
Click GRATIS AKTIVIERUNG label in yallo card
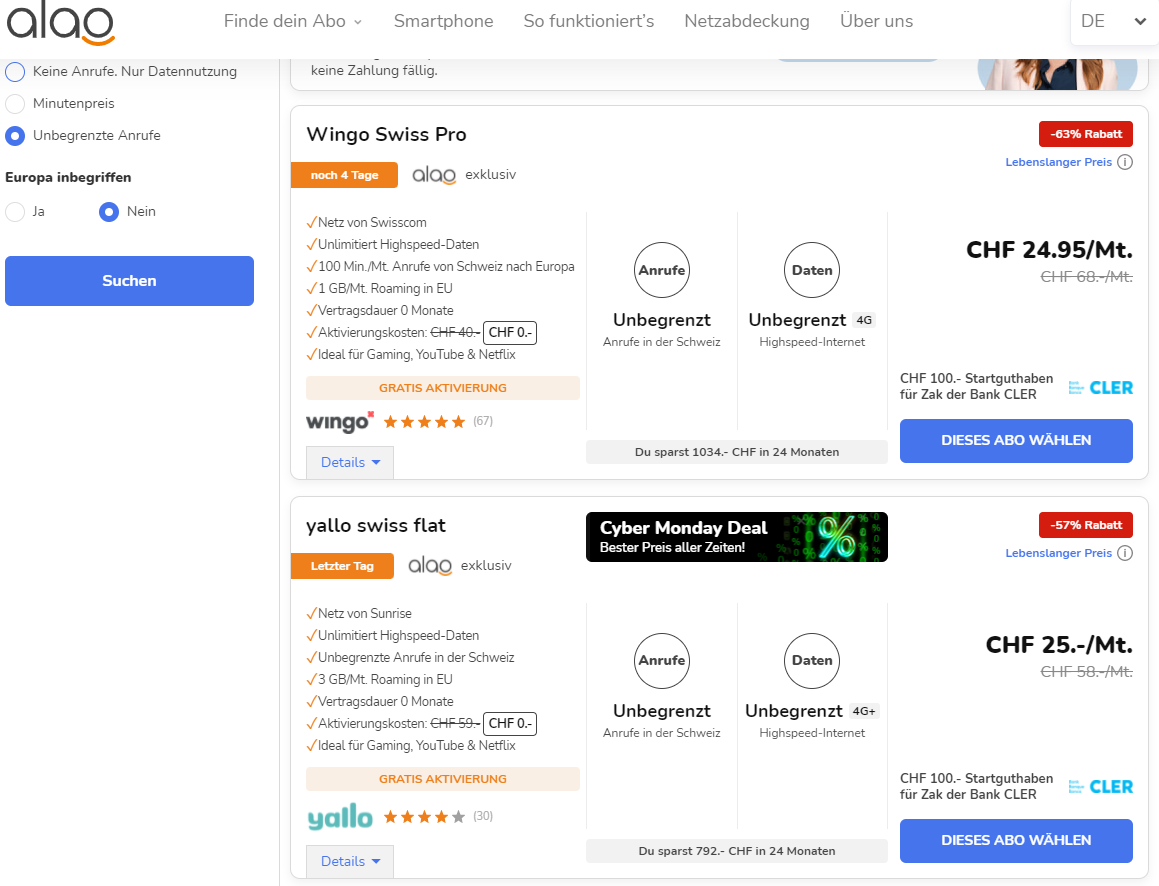point(443,779)
